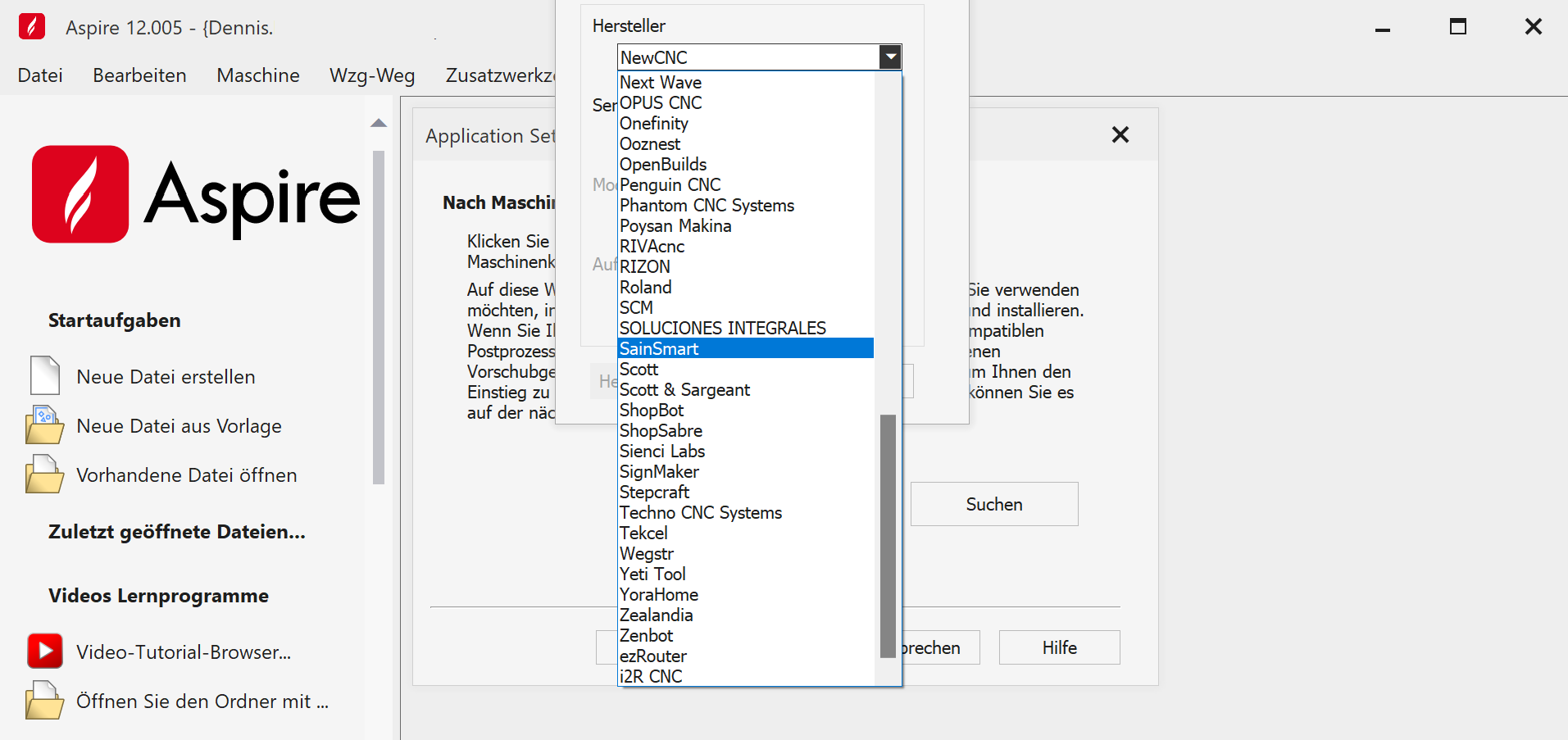Click Öffnen Sie den Ordner mit link
1568x740 pixels.
coord(202,701)
